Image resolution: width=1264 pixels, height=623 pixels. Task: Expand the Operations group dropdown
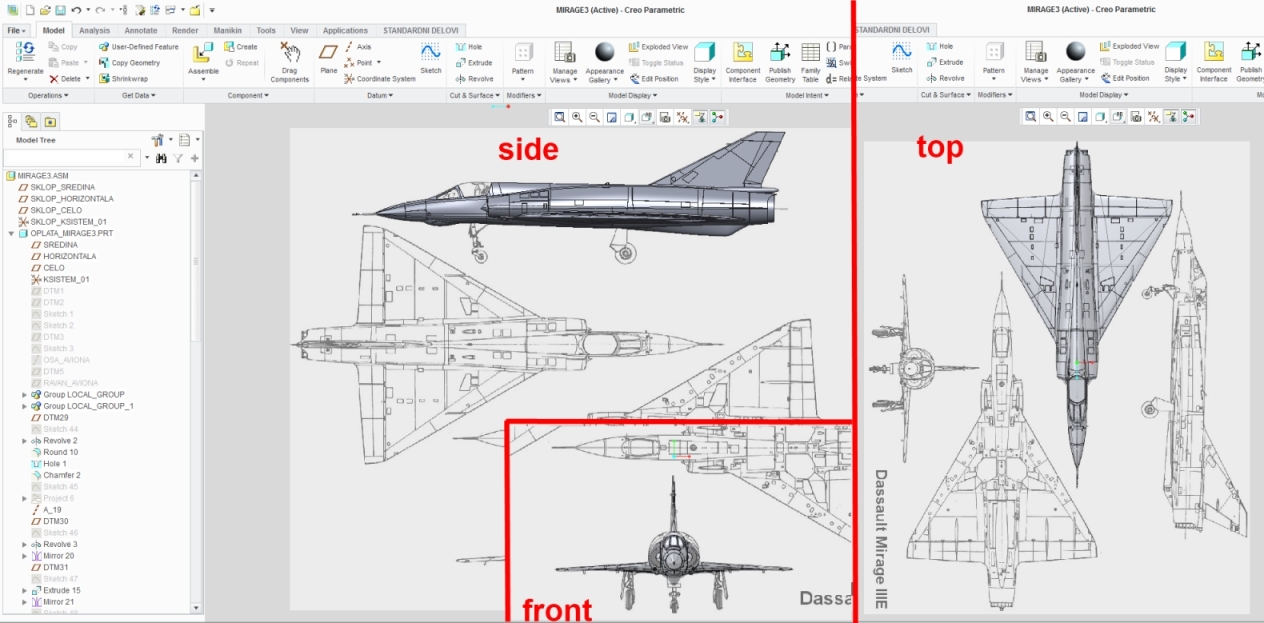(x=48, y=95)
